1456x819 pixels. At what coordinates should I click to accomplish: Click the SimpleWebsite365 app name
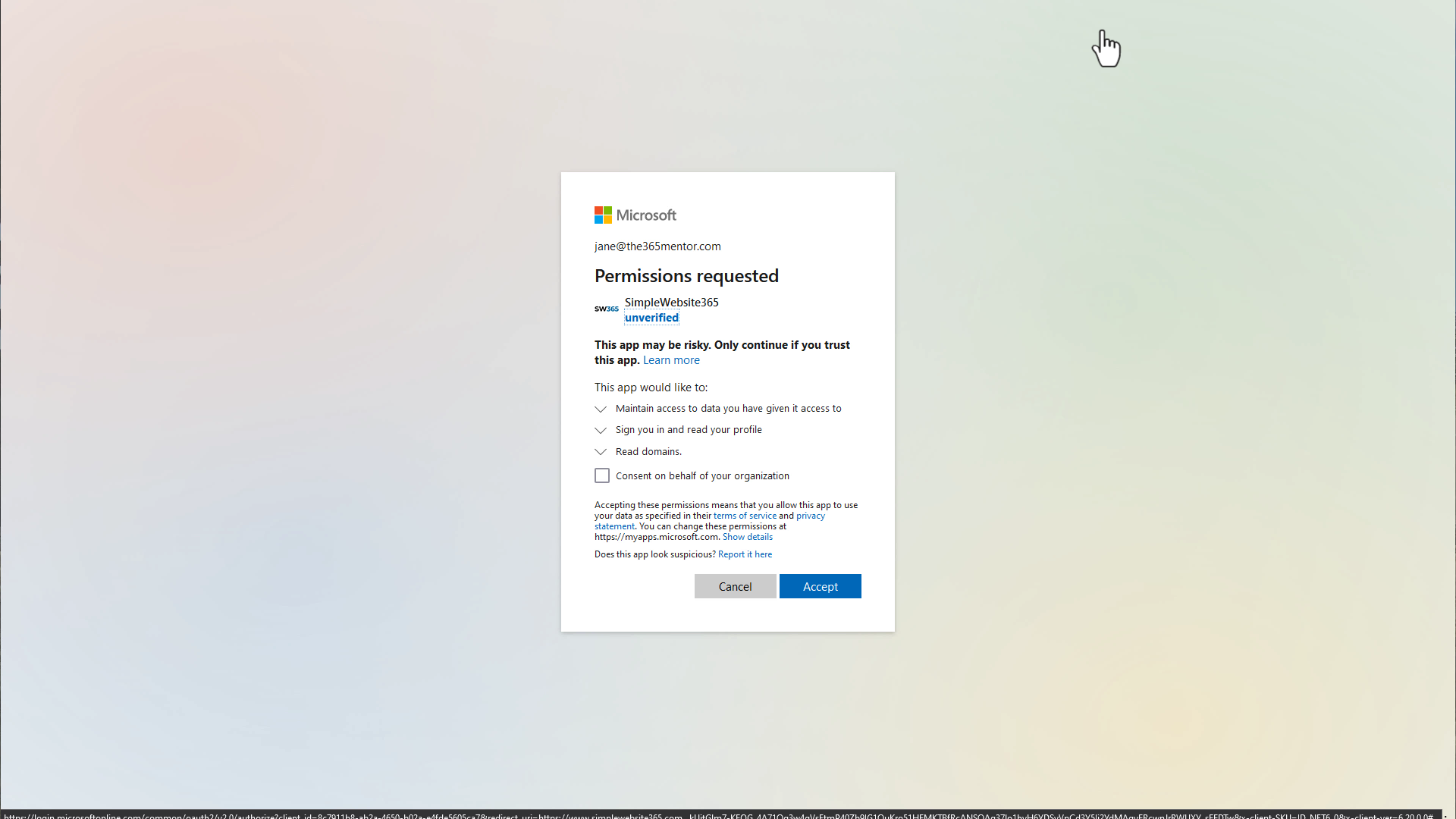(x=671, y=302)
